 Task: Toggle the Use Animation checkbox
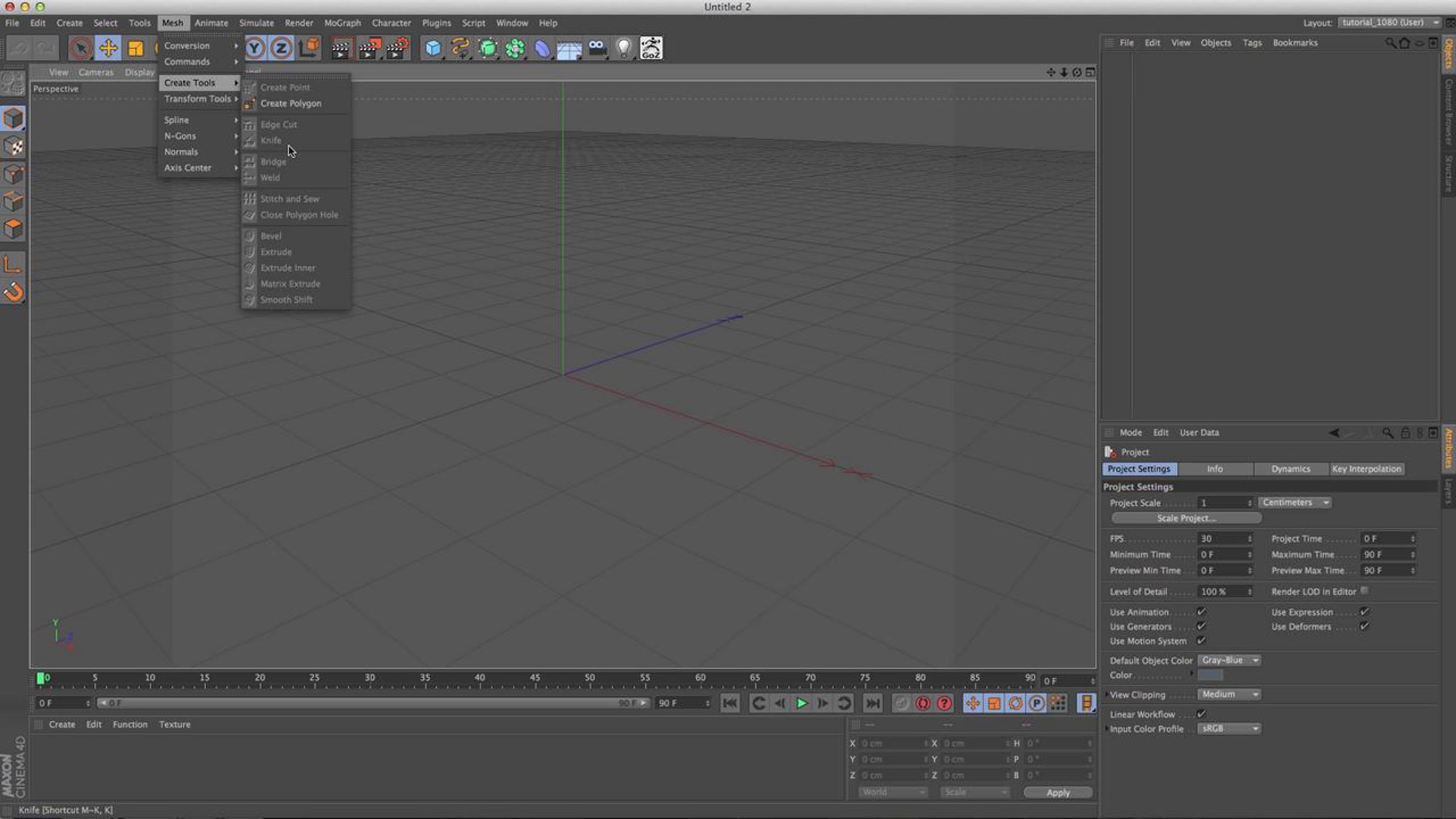1201,612
